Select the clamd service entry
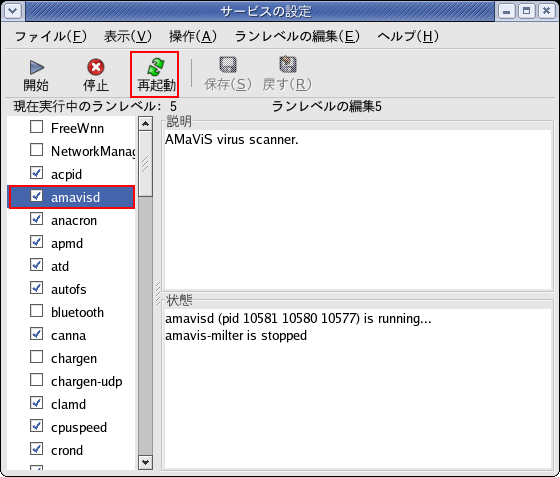The height and width of the screenshot is (477, 560). click(x=69, y=405)
